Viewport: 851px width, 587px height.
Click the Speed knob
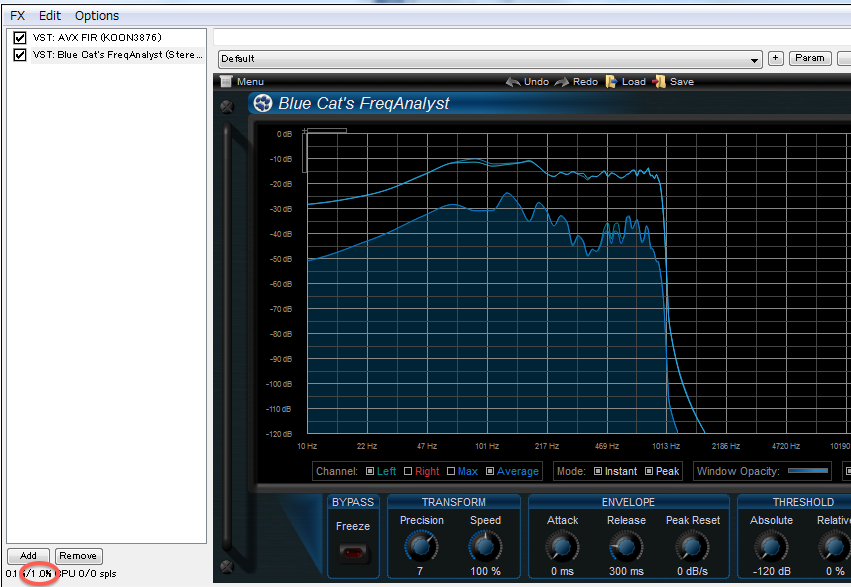(485, 546)
